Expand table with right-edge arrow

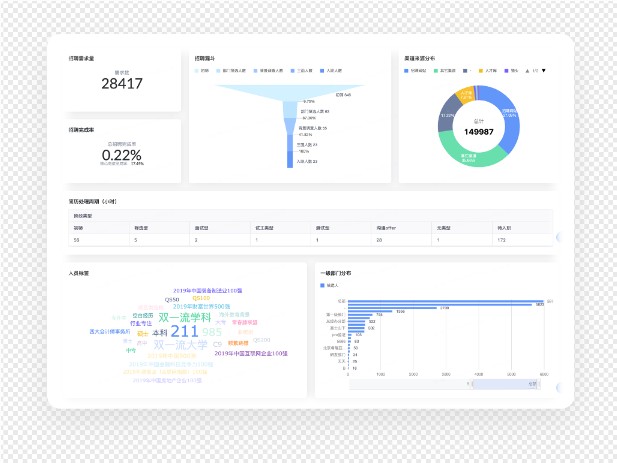[558, 238]
